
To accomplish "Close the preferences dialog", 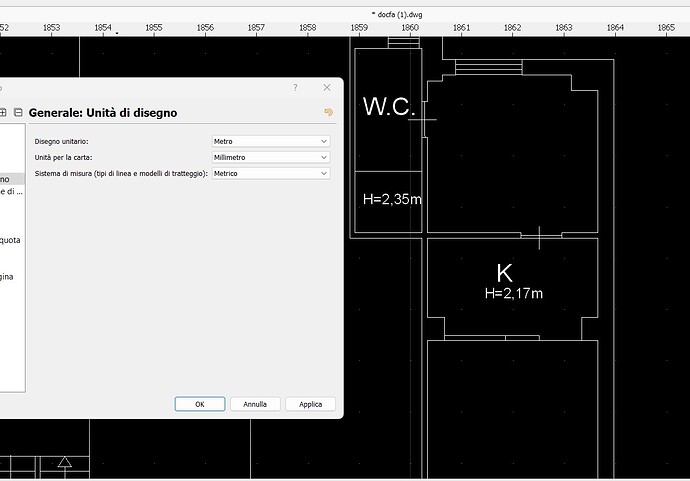I will click(327, 88).
